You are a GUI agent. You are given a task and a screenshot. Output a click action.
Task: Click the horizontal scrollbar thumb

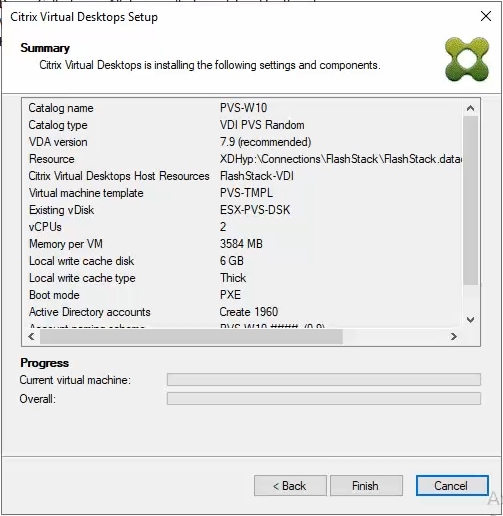click(x=191, y=337)
